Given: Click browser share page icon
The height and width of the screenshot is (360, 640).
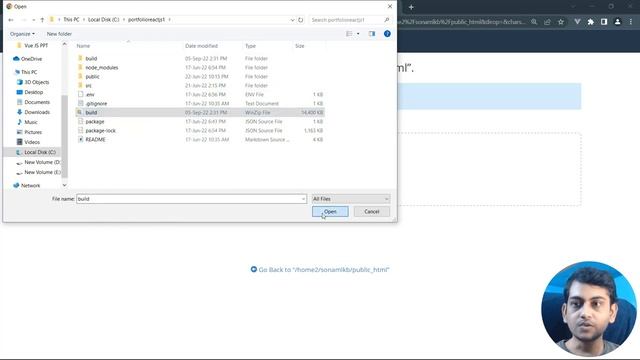Looking at the screenshot, I should pos(547,22).
